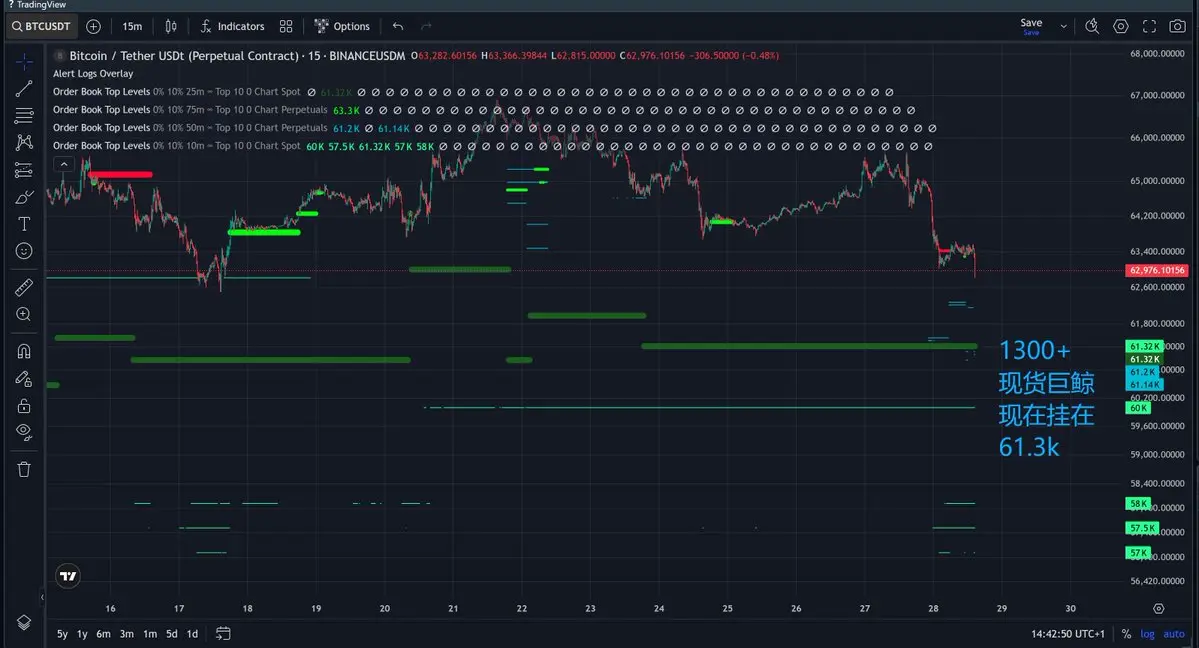Select the brush drawing tool
Screen dimensions: 1199x648
click(x=24, y=197)
